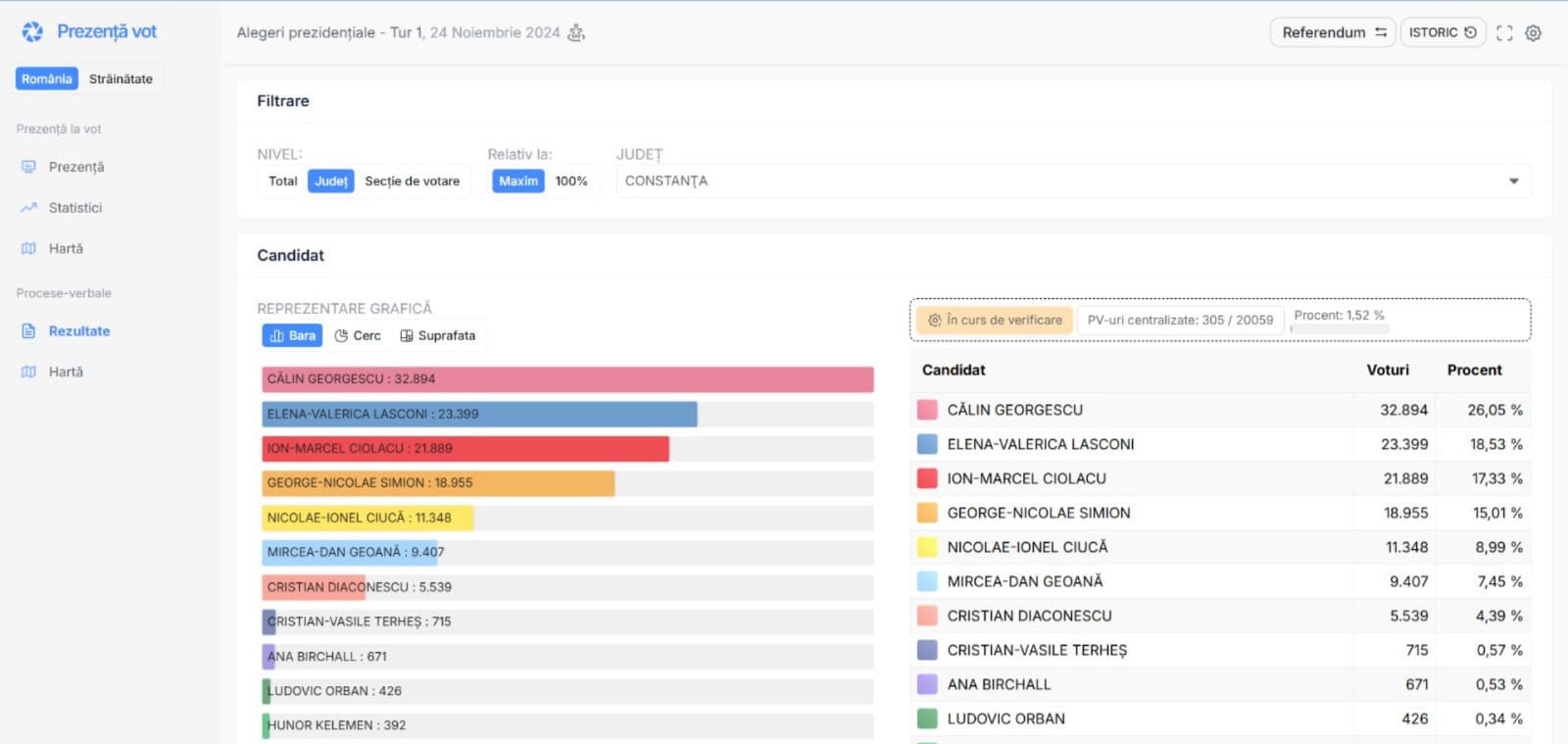Click the PV-uri centralizate 305 / 20059 label
Screen dimensions: 1568x744
[x=1180, y=321]
